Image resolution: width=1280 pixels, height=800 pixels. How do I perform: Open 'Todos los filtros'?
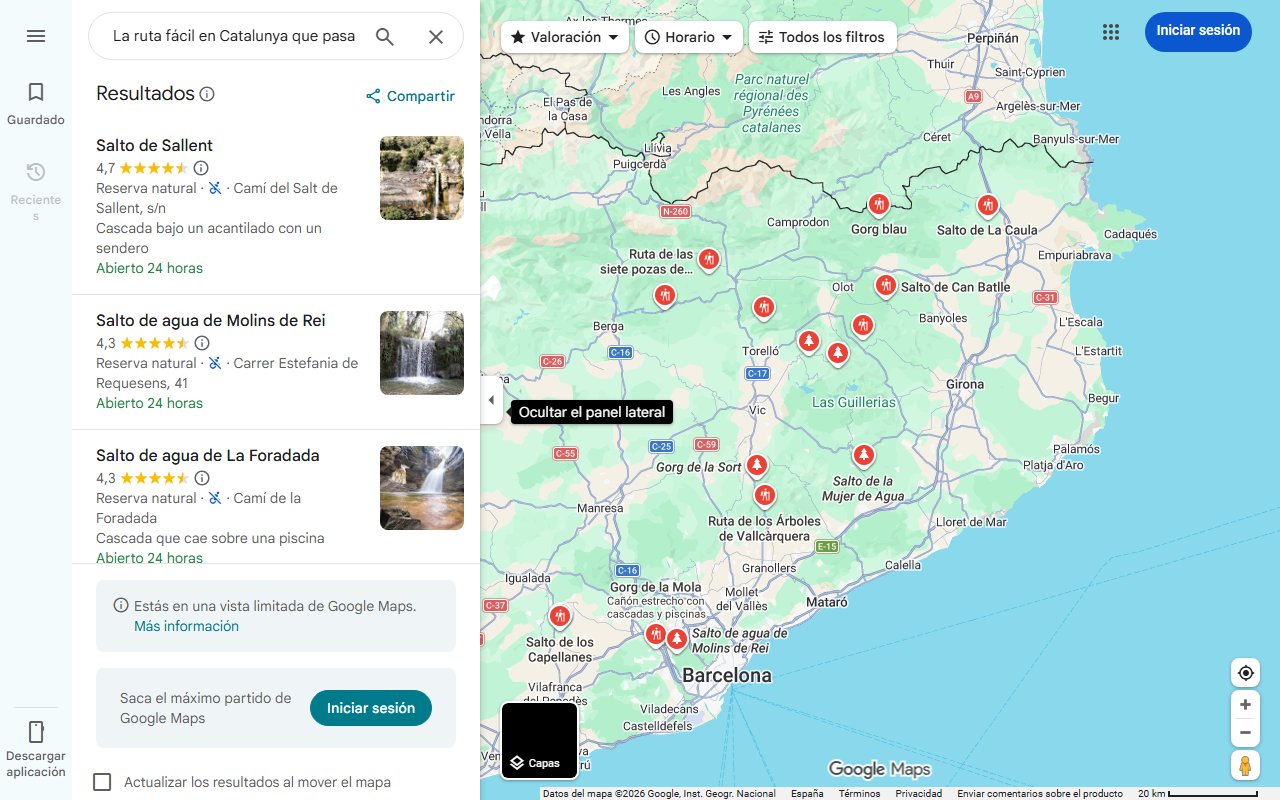(822, 36)
